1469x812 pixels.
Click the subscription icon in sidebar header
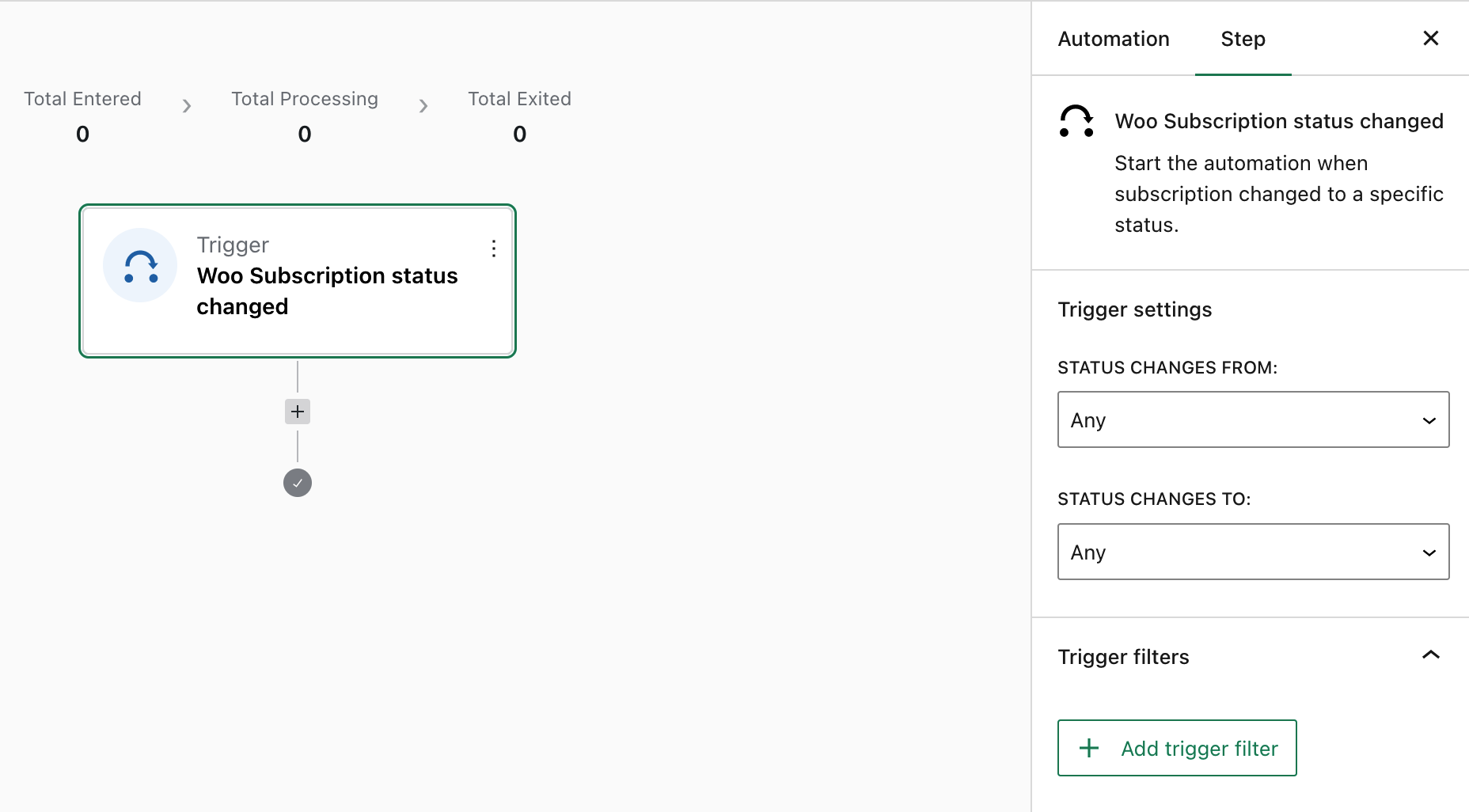coord(1076,121)
